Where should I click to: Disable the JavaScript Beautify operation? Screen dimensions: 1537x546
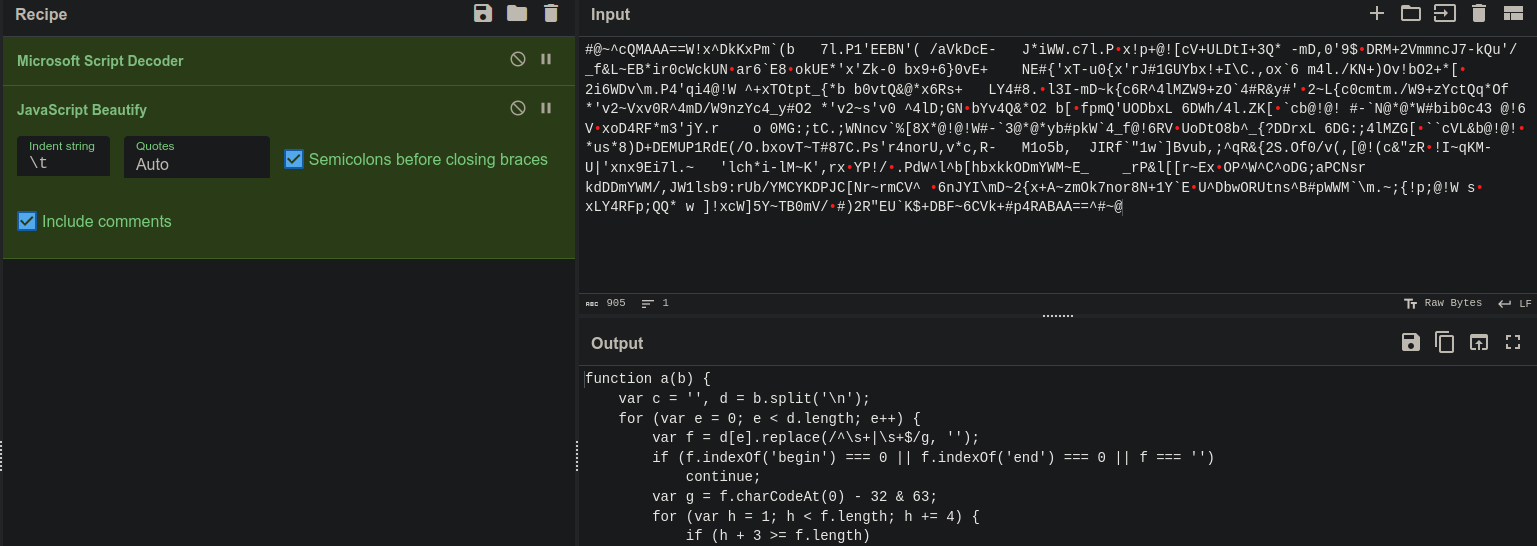(x=517, y=108)
